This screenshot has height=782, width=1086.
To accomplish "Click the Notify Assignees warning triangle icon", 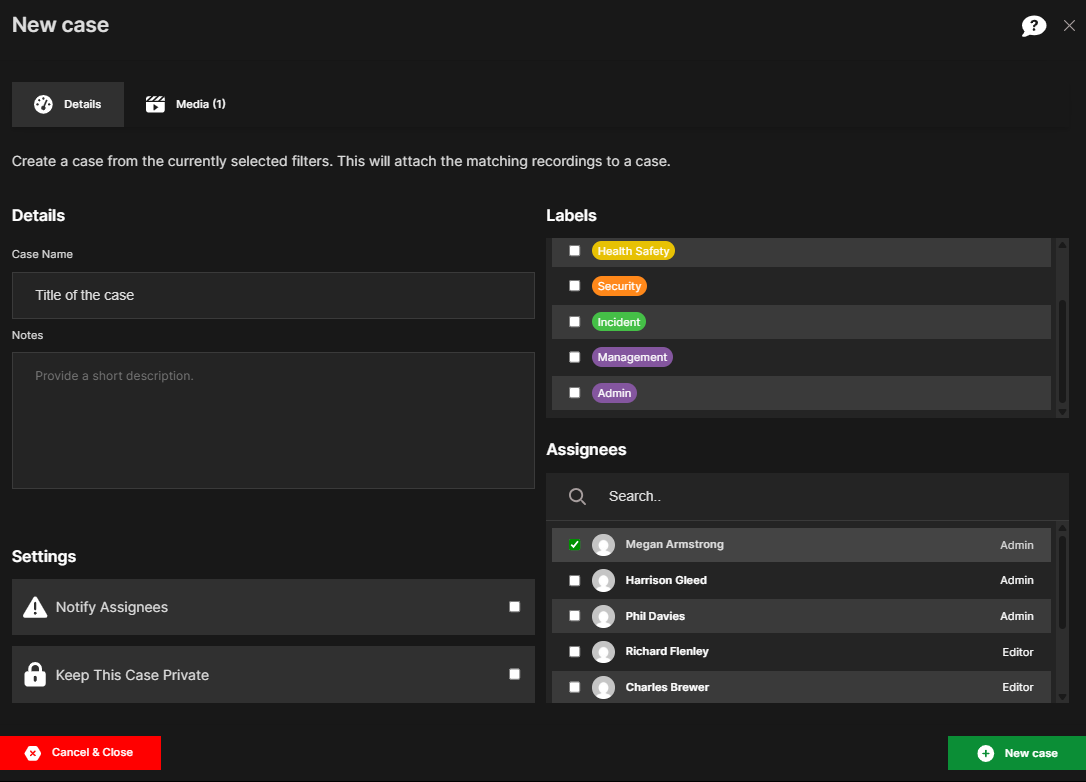I will click(x=35, y=607).
